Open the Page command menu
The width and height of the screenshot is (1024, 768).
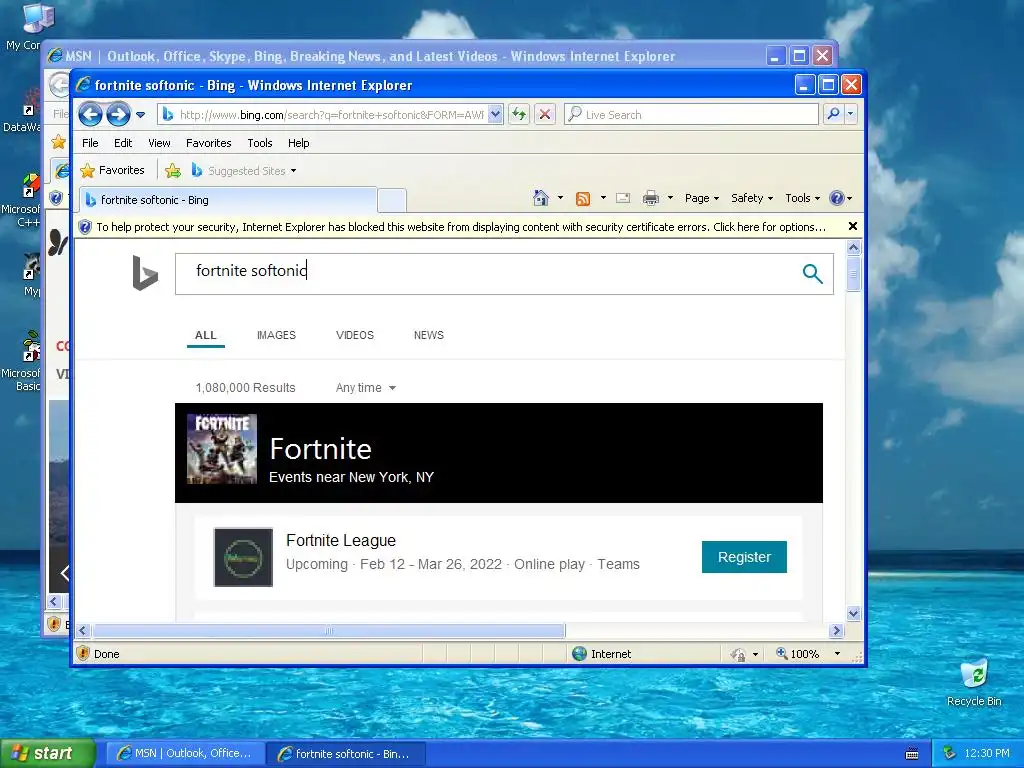[x=701, y=198]
